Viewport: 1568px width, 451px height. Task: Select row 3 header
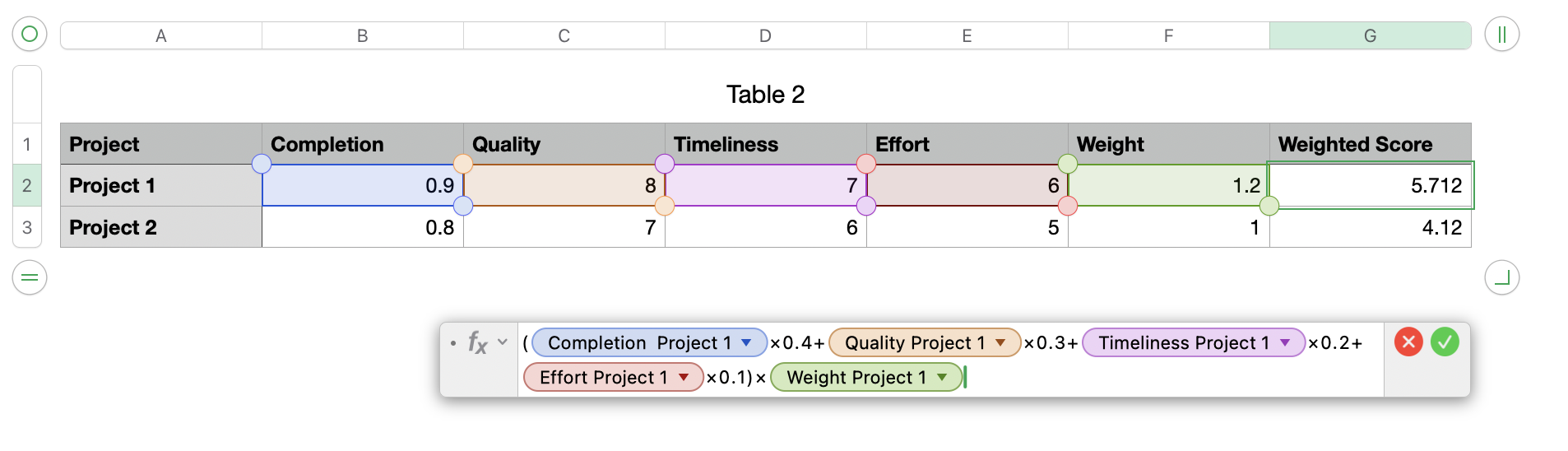(27, 227)
